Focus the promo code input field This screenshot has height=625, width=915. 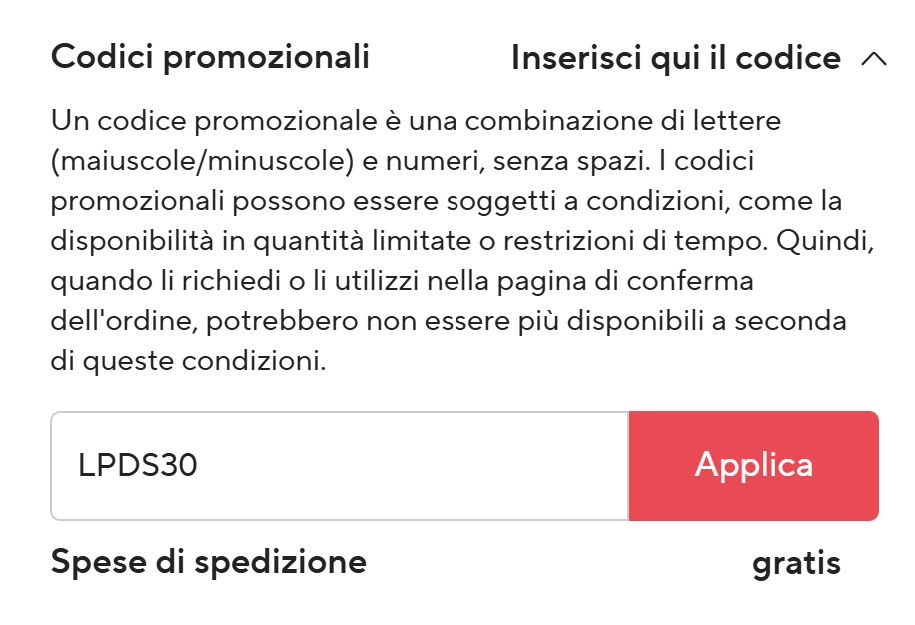coord(340,466)
